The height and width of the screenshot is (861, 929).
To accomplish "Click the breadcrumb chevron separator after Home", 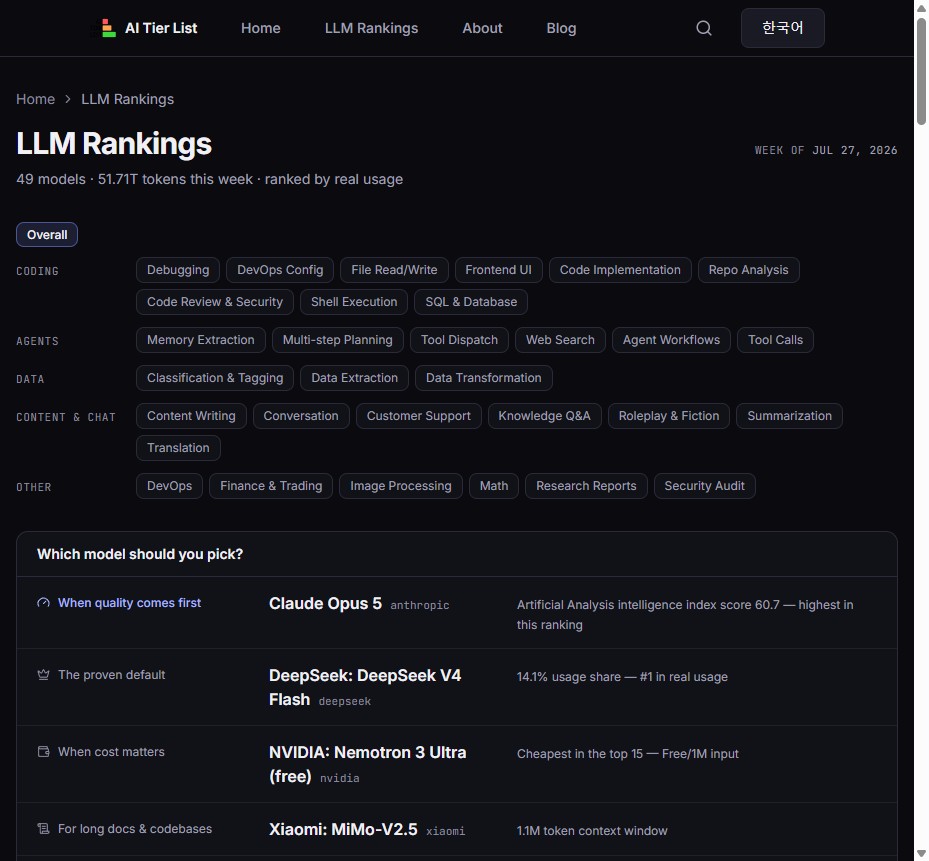I will coord(68,99).
